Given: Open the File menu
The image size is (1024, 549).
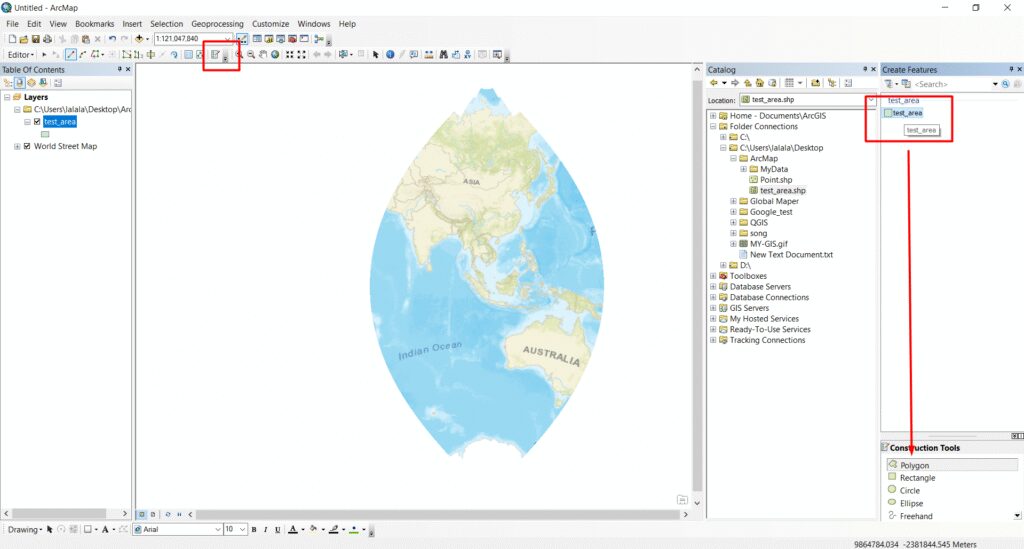Looking at the screenshot, I should click(12, 24).
